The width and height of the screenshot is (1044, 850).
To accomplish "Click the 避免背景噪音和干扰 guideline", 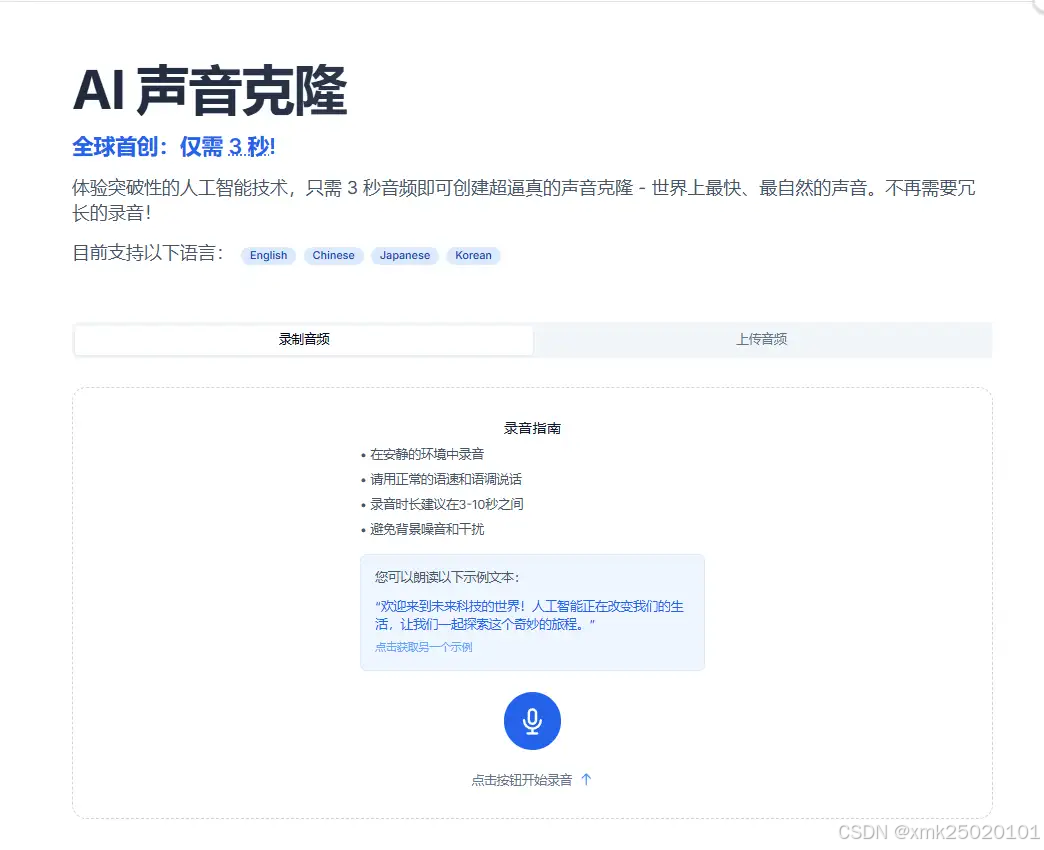I will 427,529.
